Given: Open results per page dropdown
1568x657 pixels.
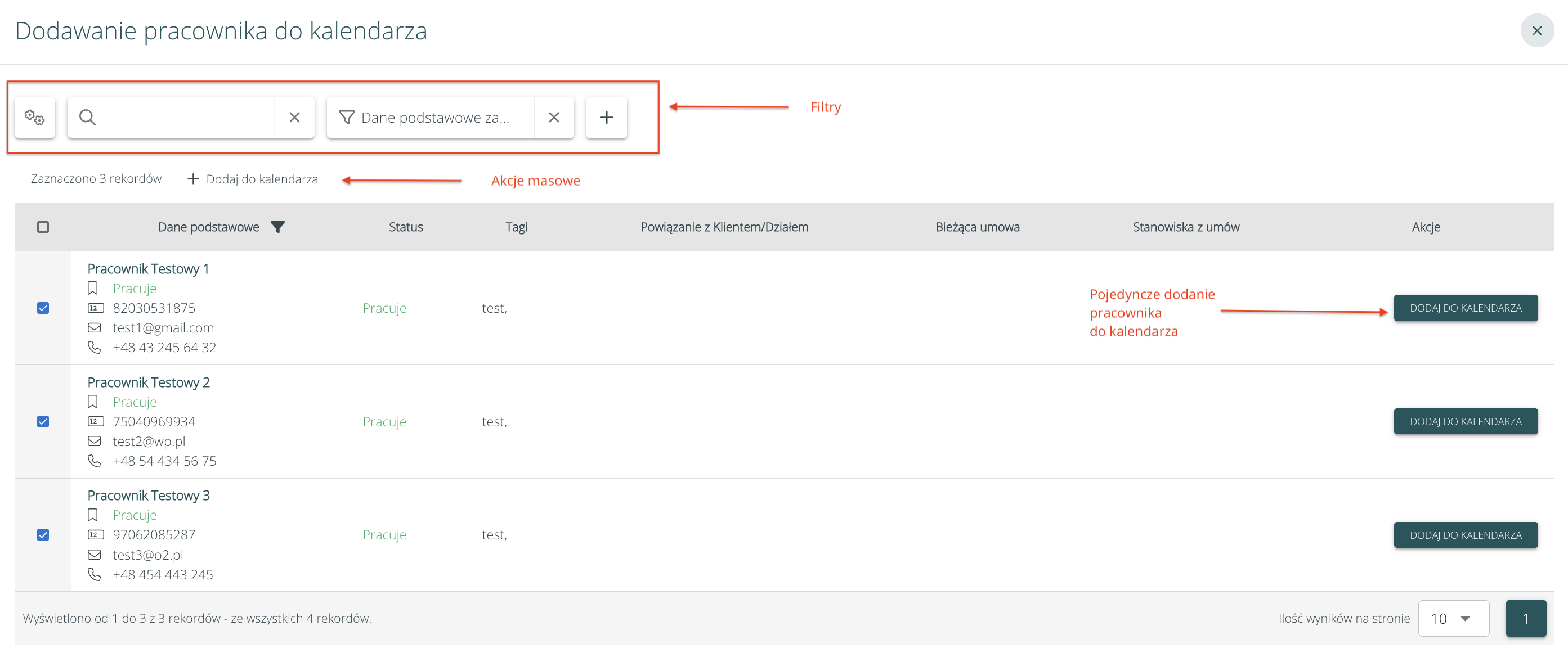Looking at the screenshot, I should point(1453,619).
